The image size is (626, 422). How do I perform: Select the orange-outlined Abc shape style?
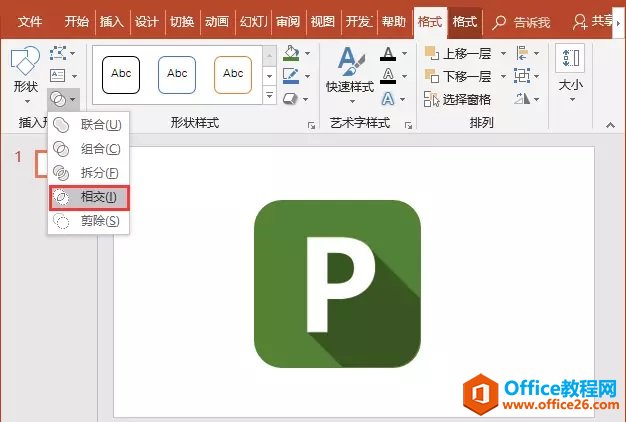coord(233,74)
